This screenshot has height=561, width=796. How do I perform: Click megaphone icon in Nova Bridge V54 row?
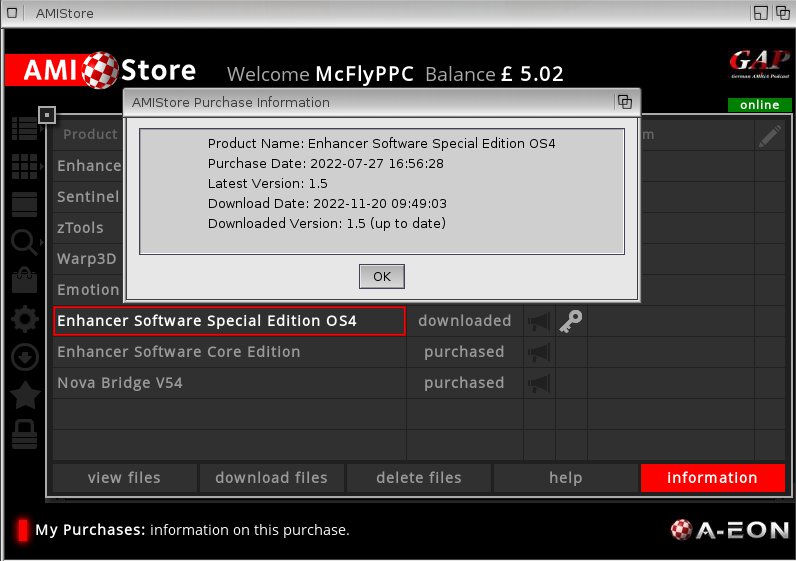[x=539, y=383]
